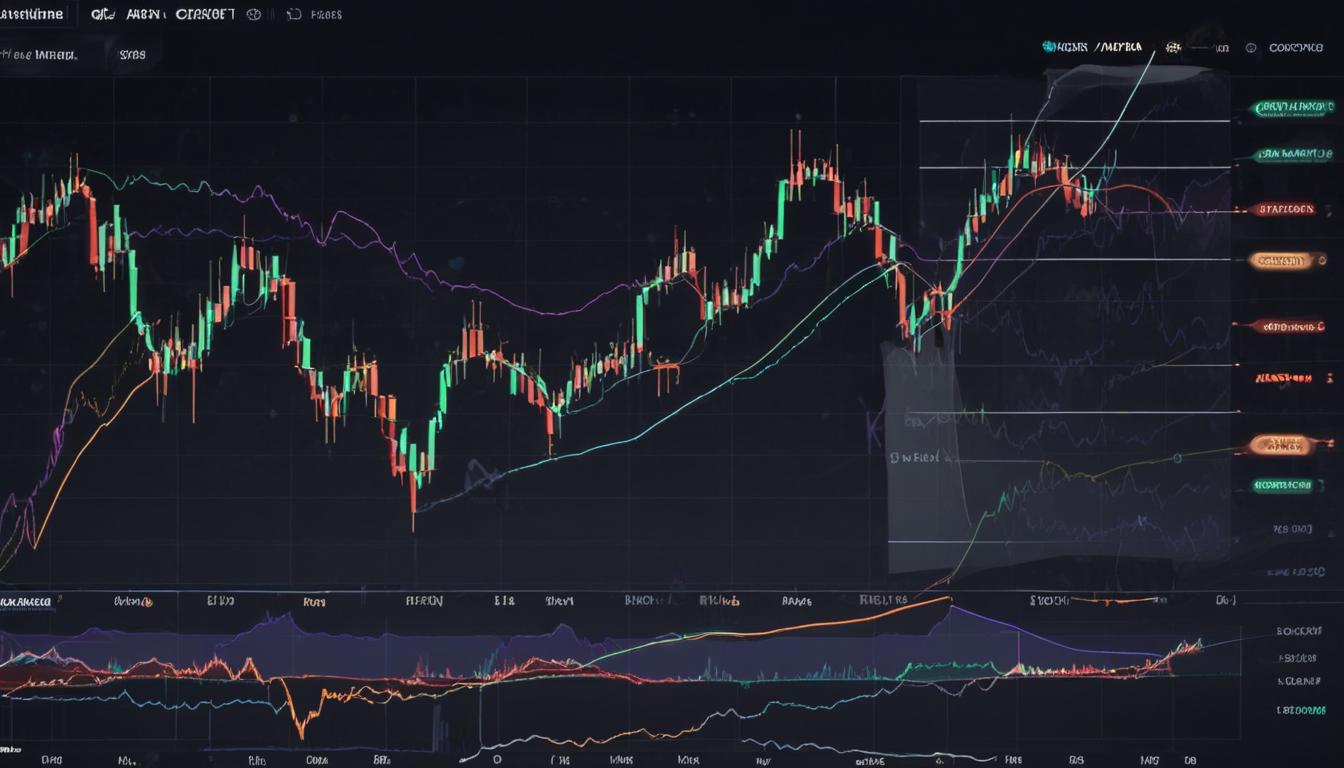Click the round icon beside the far top-right label
This screenshot has height=768, width=1344.
point(1250,47)
